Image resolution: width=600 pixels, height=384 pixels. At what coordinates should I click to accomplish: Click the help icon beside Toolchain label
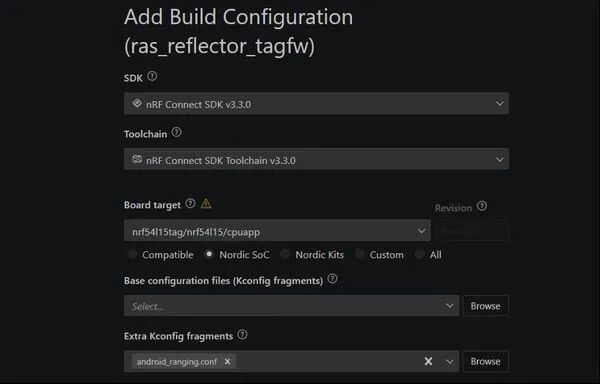(x=176, y=132)
